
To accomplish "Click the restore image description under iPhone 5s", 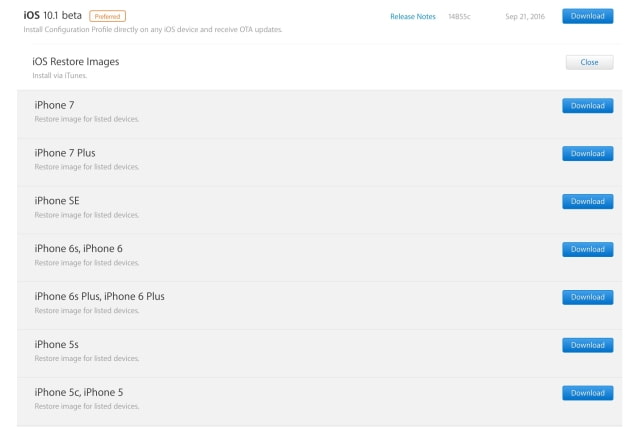I will pyautogui.click(x=87, y=358).
